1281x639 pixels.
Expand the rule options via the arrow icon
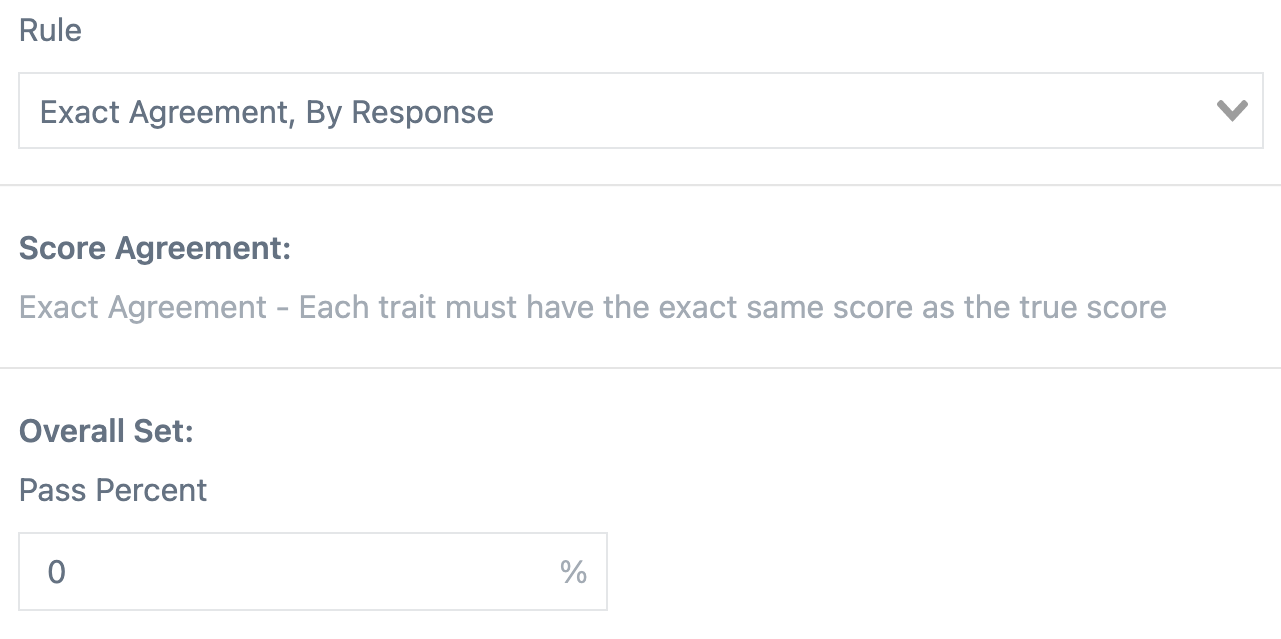tap(1234, 110)
